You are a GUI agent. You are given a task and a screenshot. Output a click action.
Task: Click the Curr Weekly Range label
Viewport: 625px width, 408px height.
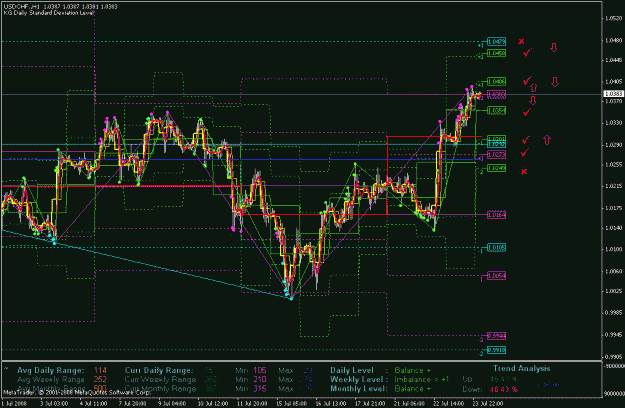click(160, 379)
